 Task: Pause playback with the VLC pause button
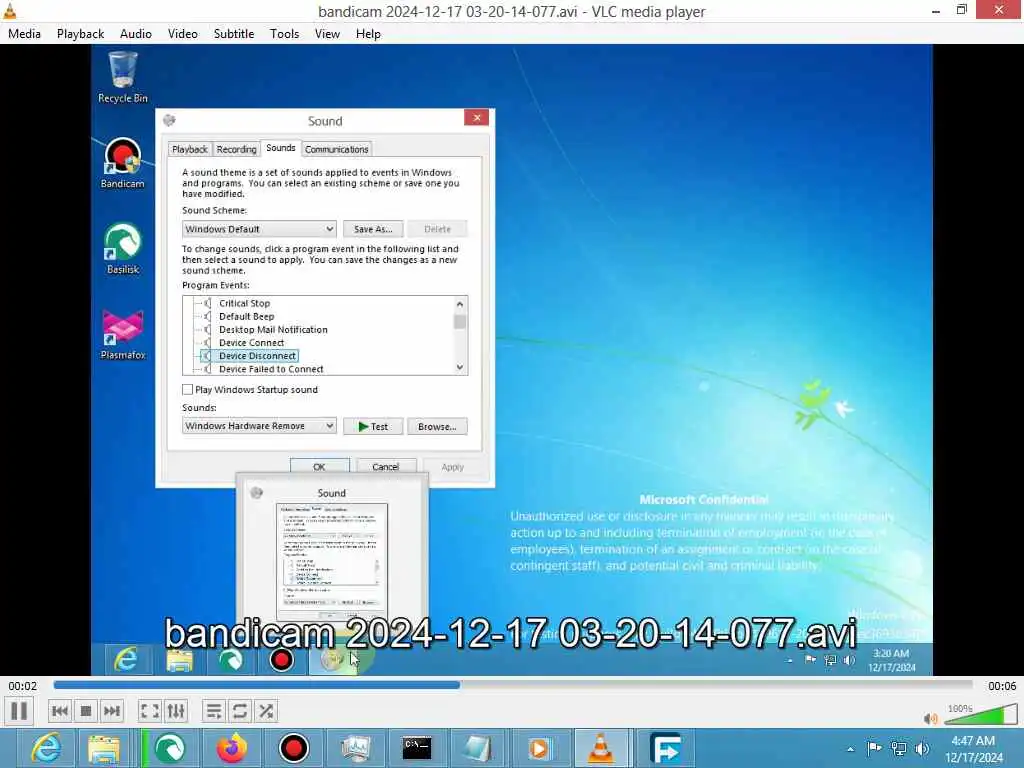[19, 711]
